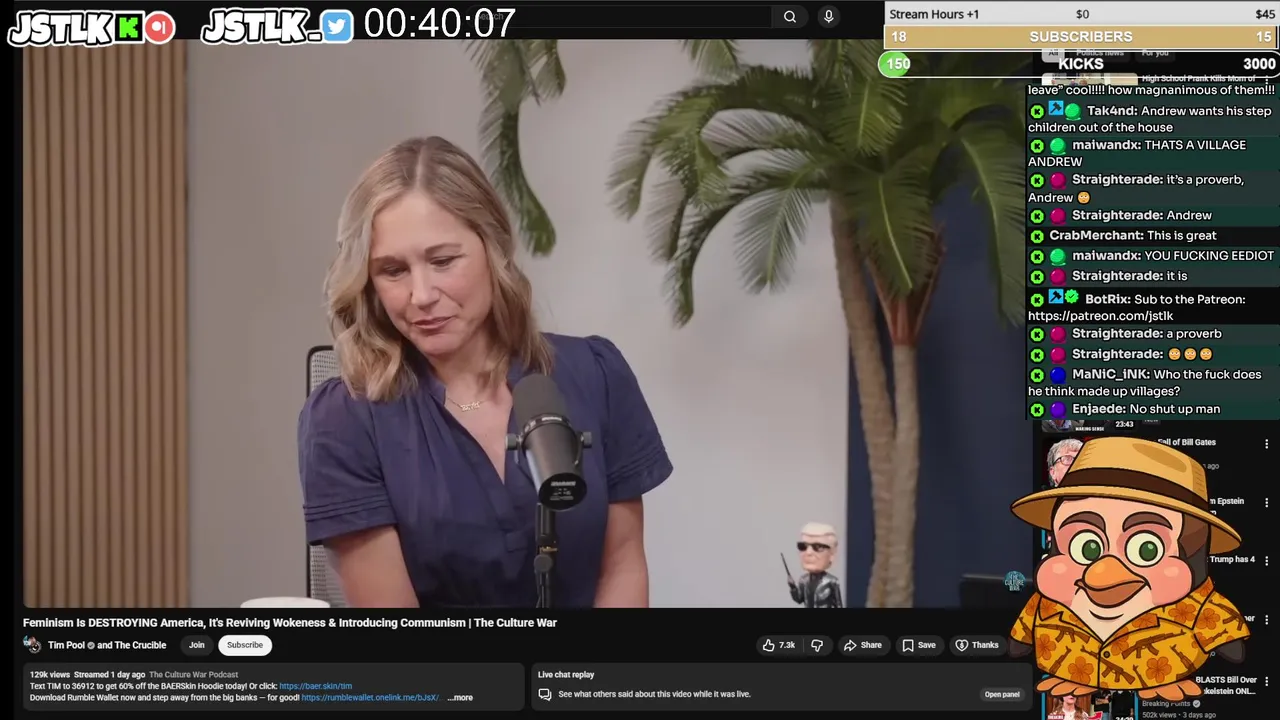This screenshot has width=1280, height=720.
Task: Open the baer.skin/tim link
Action: coord(316,686)
